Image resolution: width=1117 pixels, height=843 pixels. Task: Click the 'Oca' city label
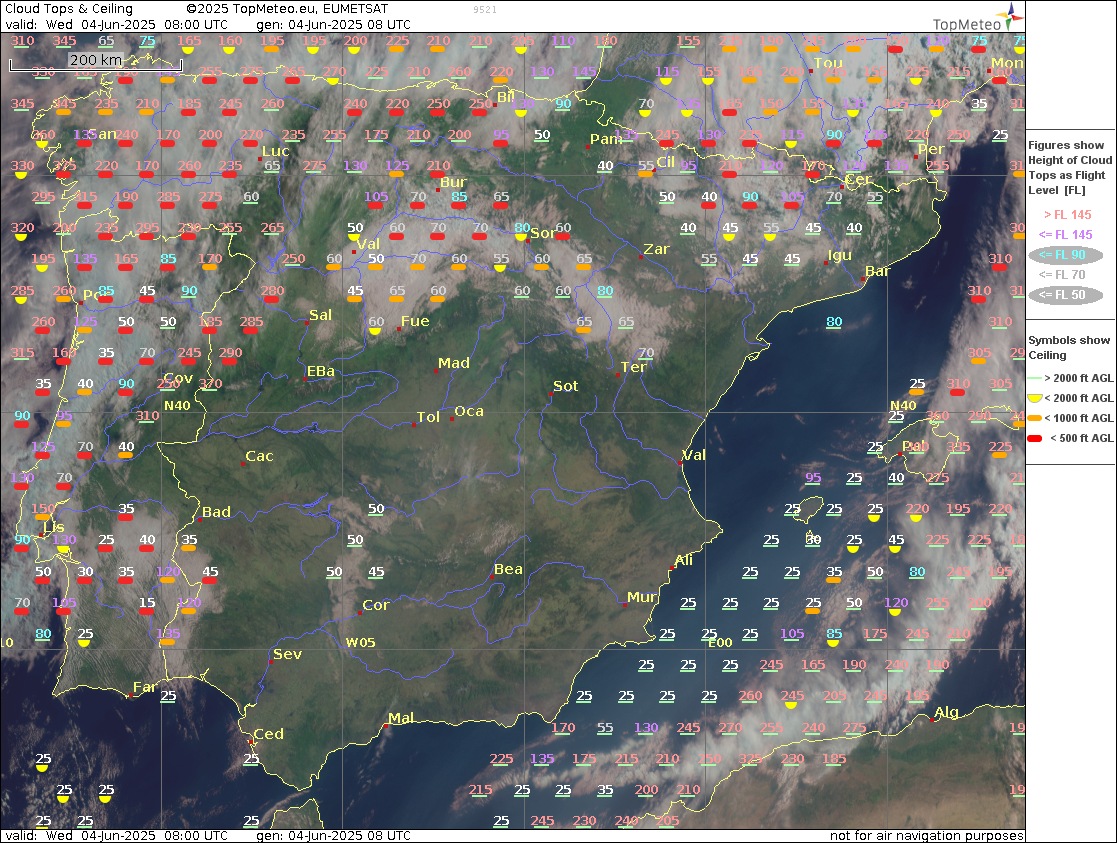(469, 410)
